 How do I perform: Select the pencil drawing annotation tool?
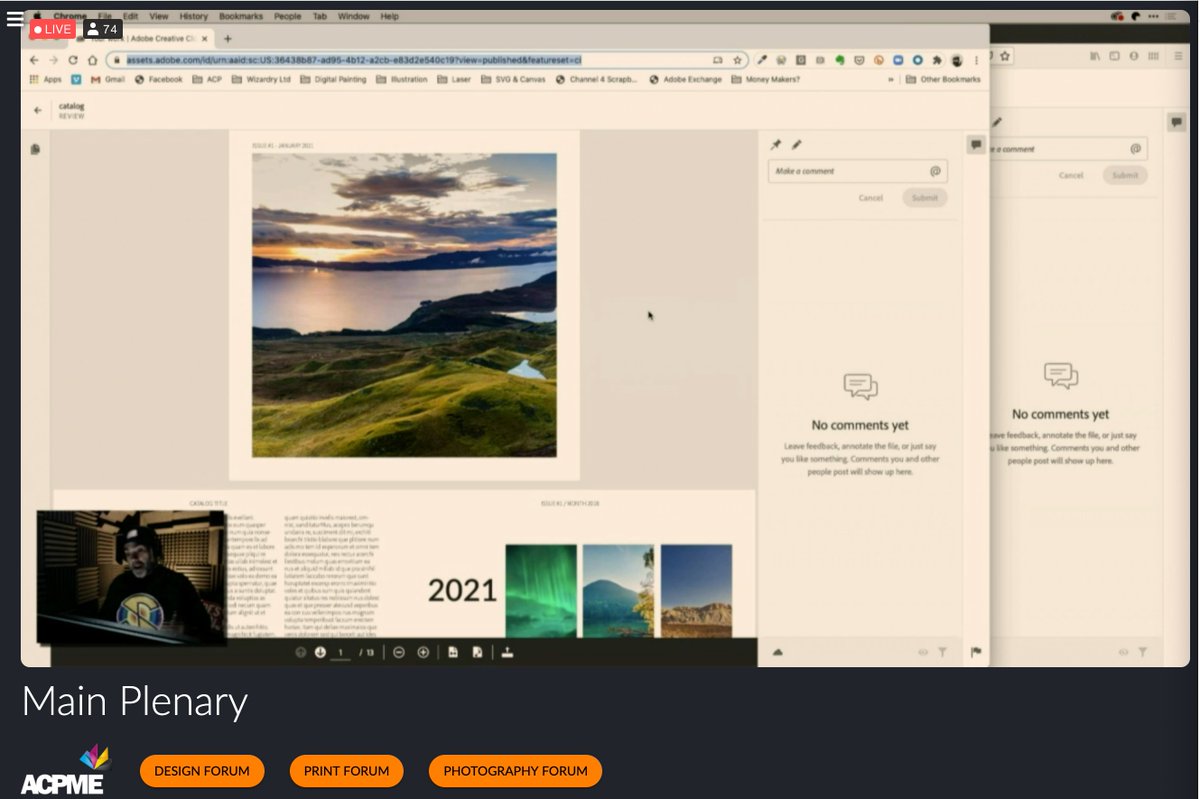[x=797, y=145]
